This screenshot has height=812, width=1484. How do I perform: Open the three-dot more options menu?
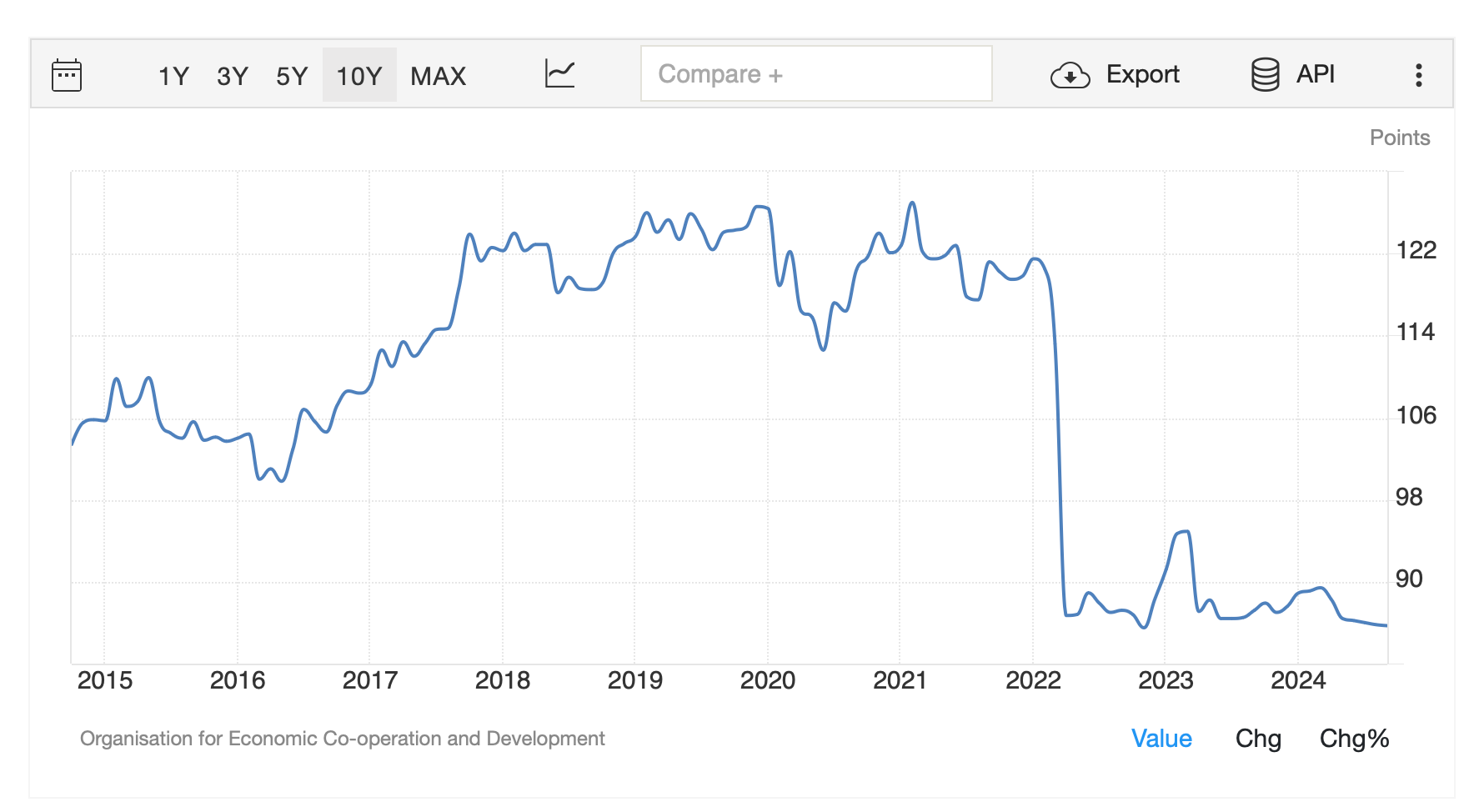pyautogui.click(x=1418, y=75)
